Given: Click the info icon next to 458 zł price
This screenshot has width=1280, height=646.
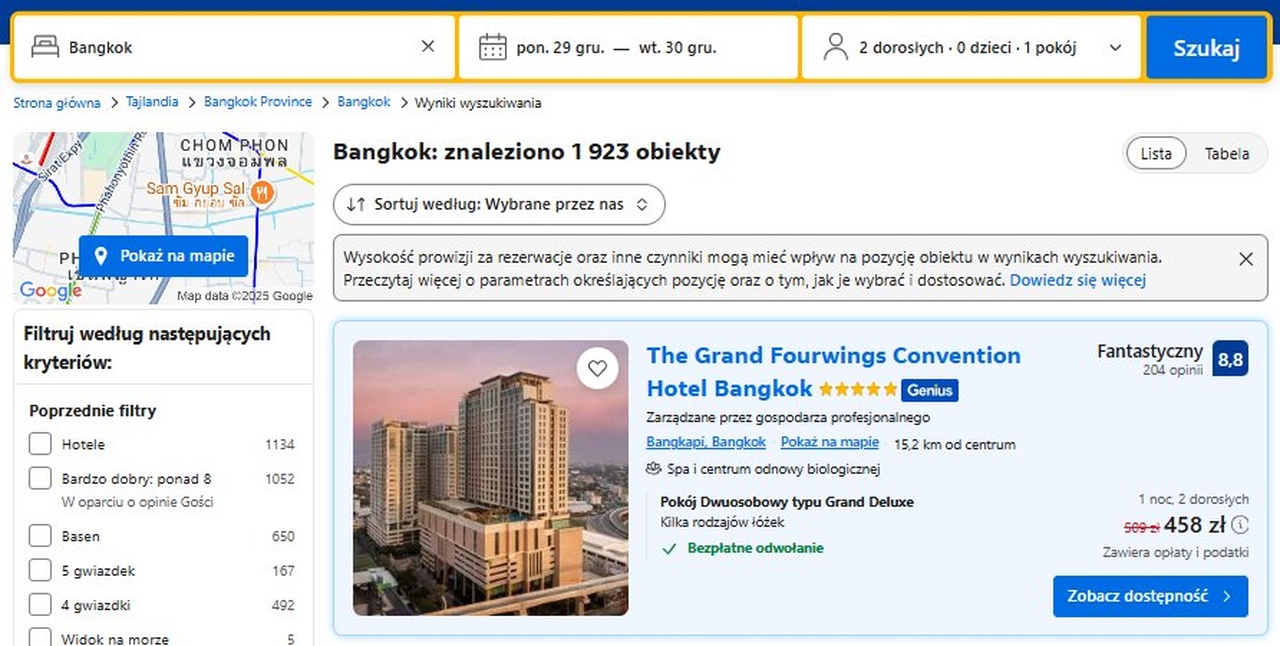Looking at the screenshot, I should pos(1240,524).
